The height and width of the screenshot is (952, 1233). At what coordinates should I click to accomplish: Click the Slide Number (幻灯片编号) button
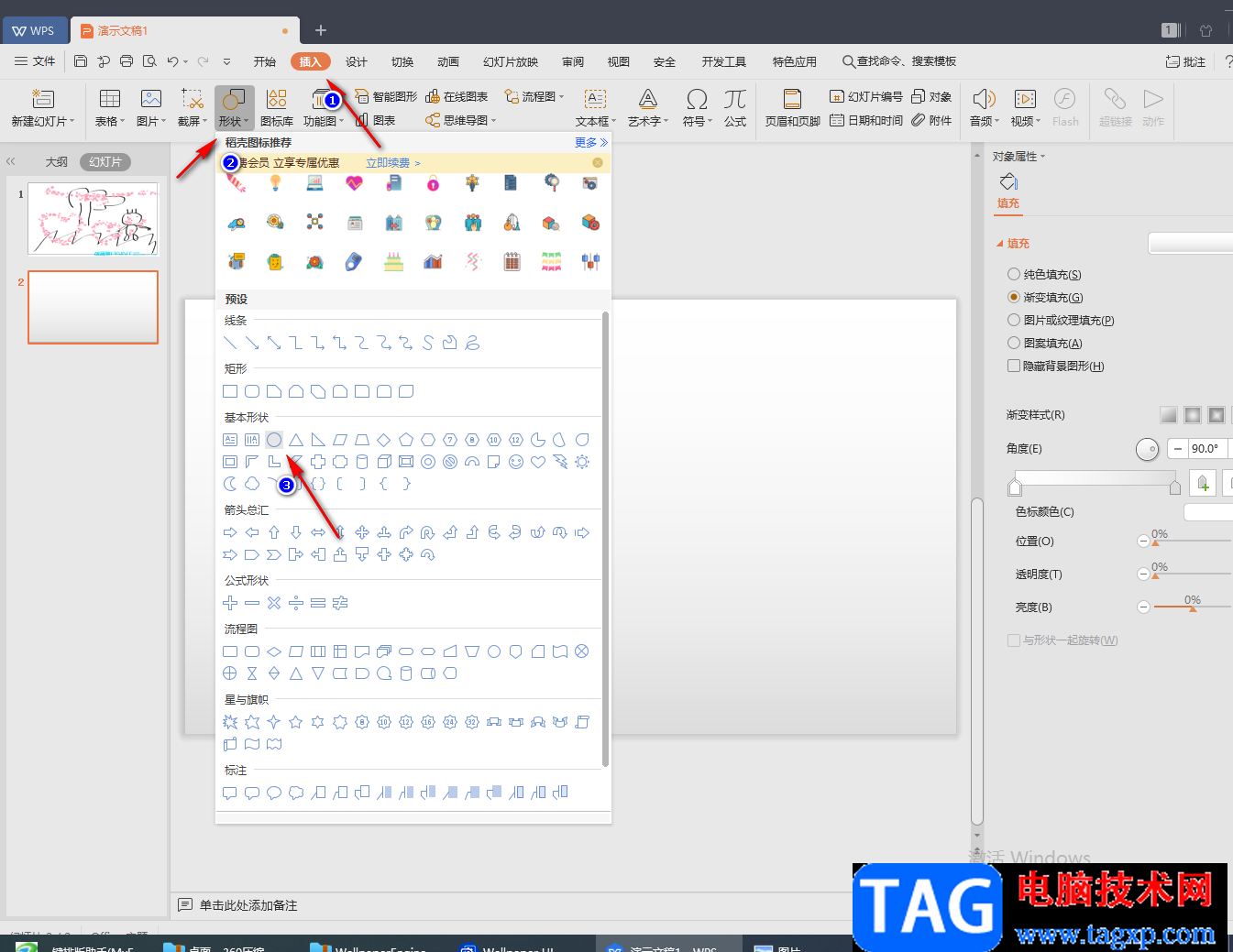[866, 96]
